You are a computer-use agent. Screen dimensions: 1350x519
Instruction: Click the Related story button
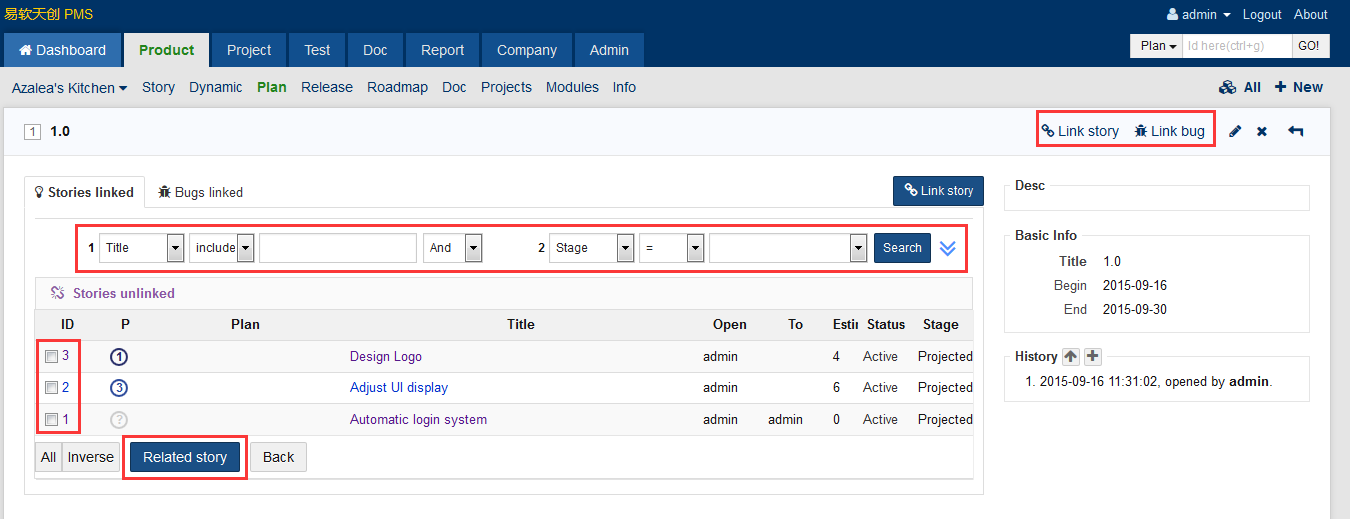[185, 457]
